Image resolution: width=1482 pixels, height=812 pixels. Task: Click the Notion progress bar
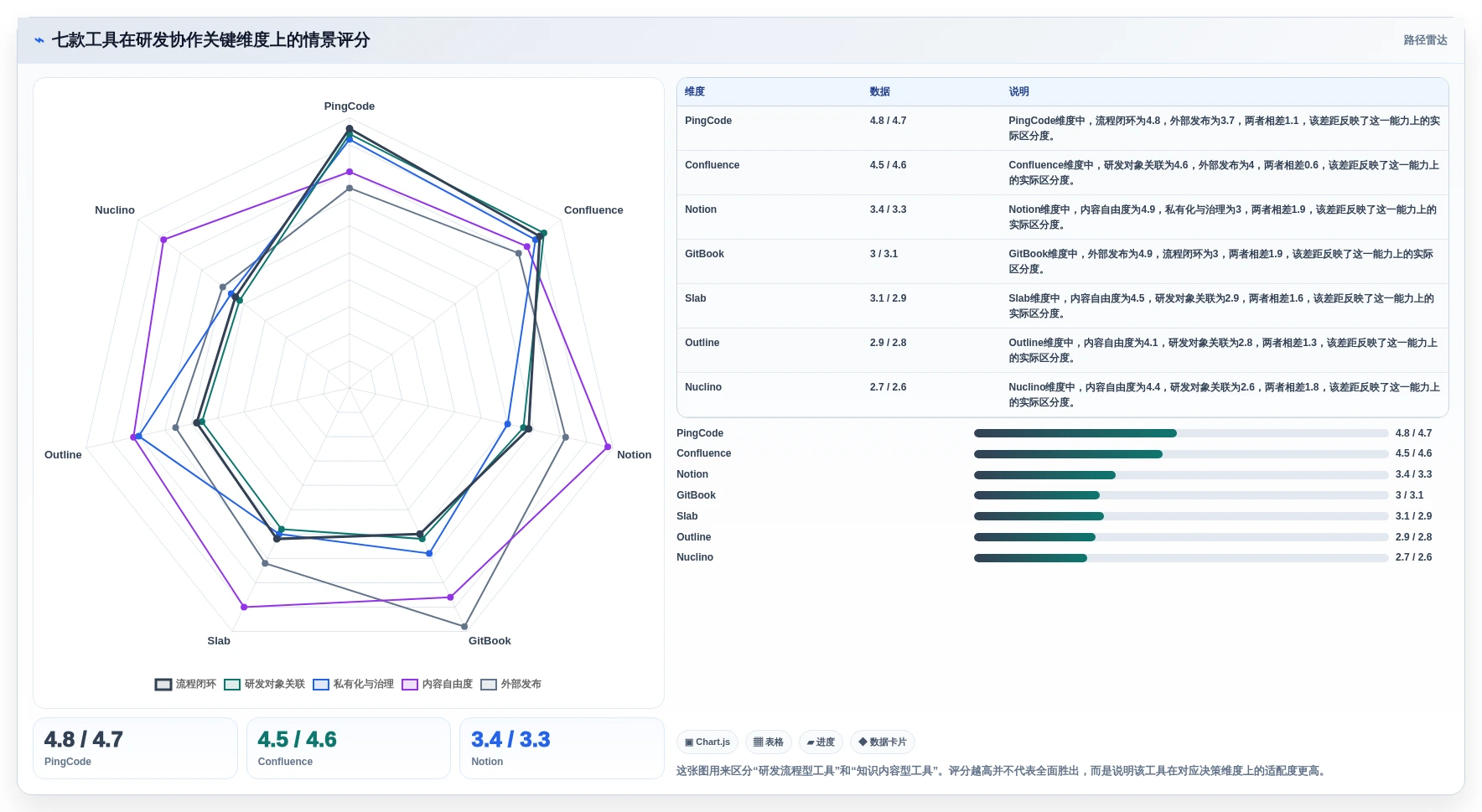click(x=1181, y=475)
